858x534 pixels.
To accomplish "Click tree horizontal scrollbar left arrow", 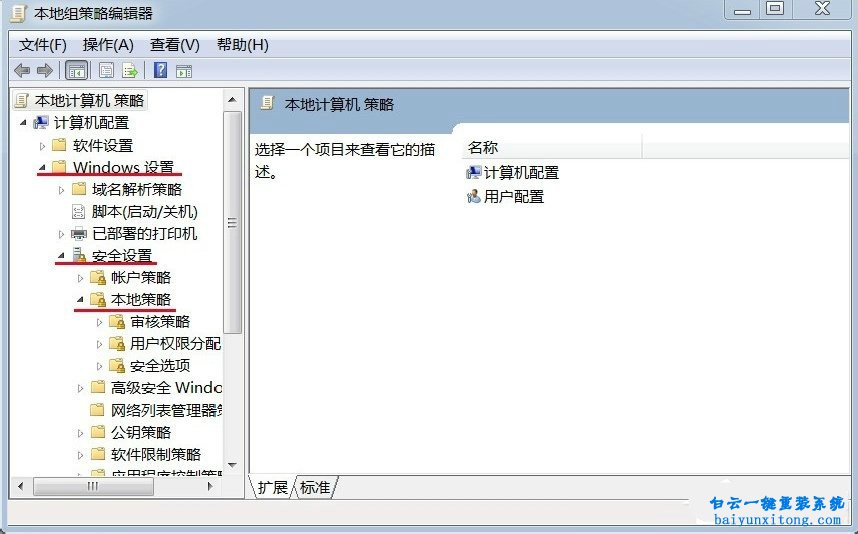I will (x=21, y=486).
